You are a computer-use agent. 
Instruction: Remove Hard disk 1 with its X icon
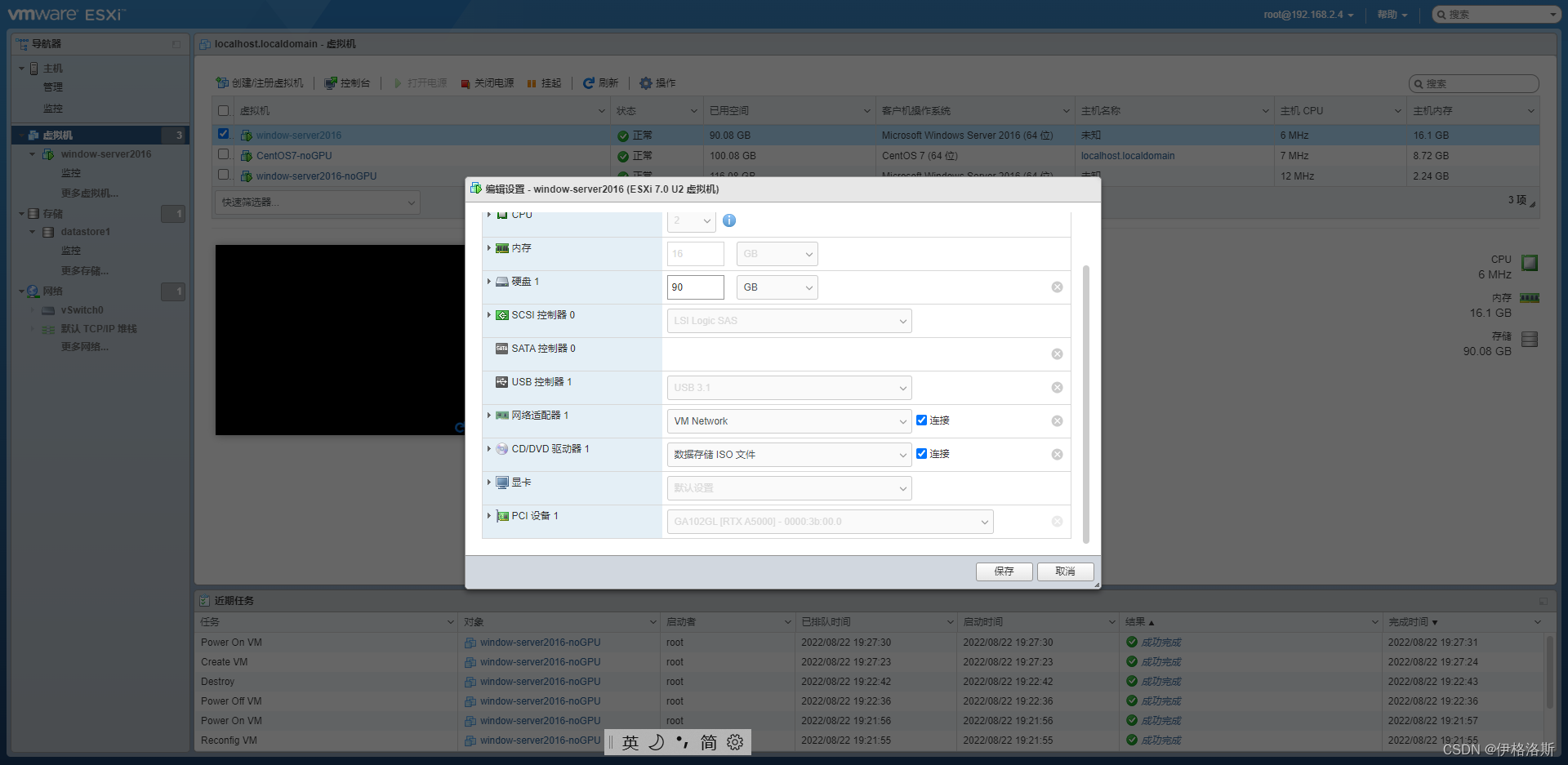pyautogui.click(x=1057, y=287)
